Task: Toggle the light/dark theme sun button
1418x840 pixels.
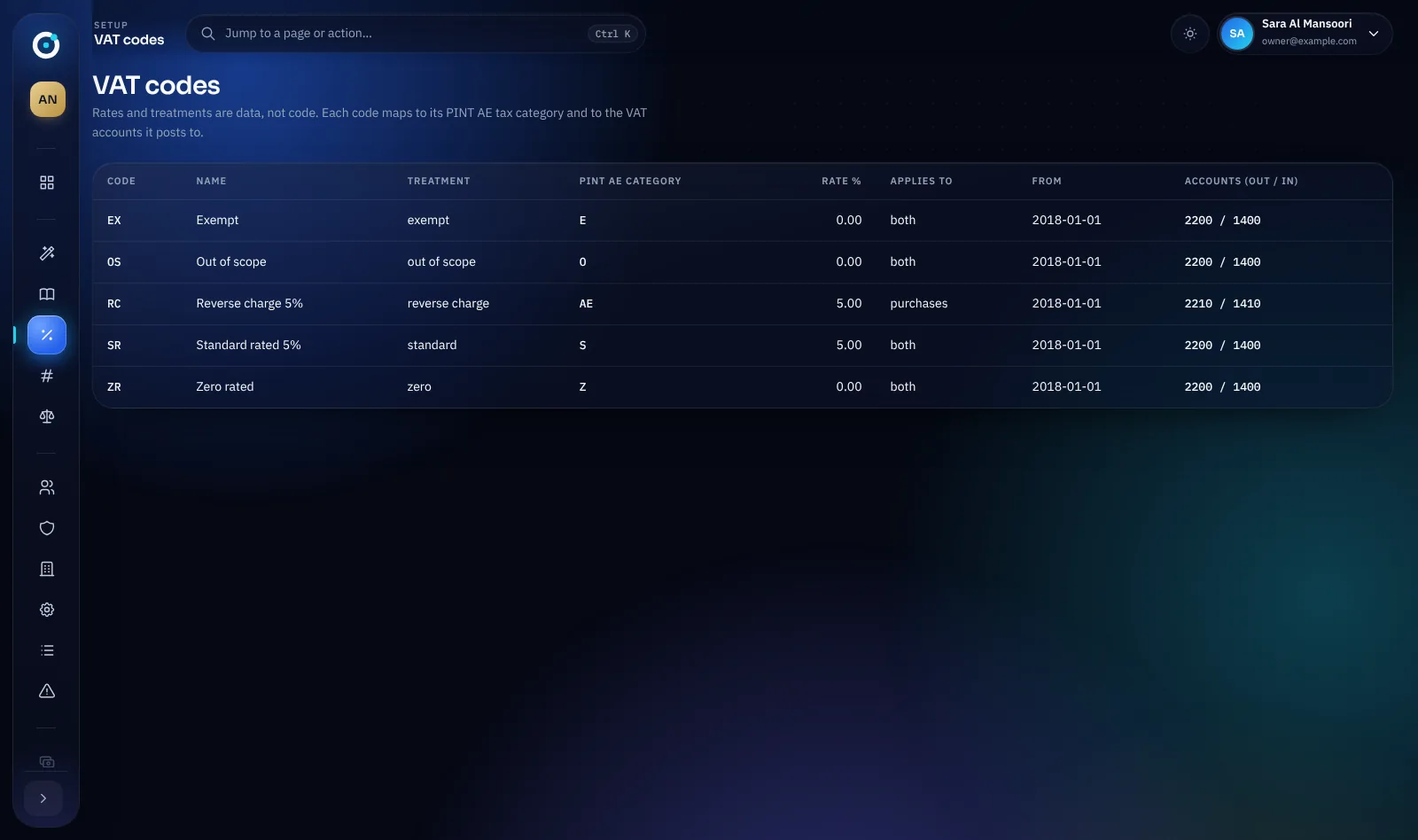Action: tap(1190, 34)
